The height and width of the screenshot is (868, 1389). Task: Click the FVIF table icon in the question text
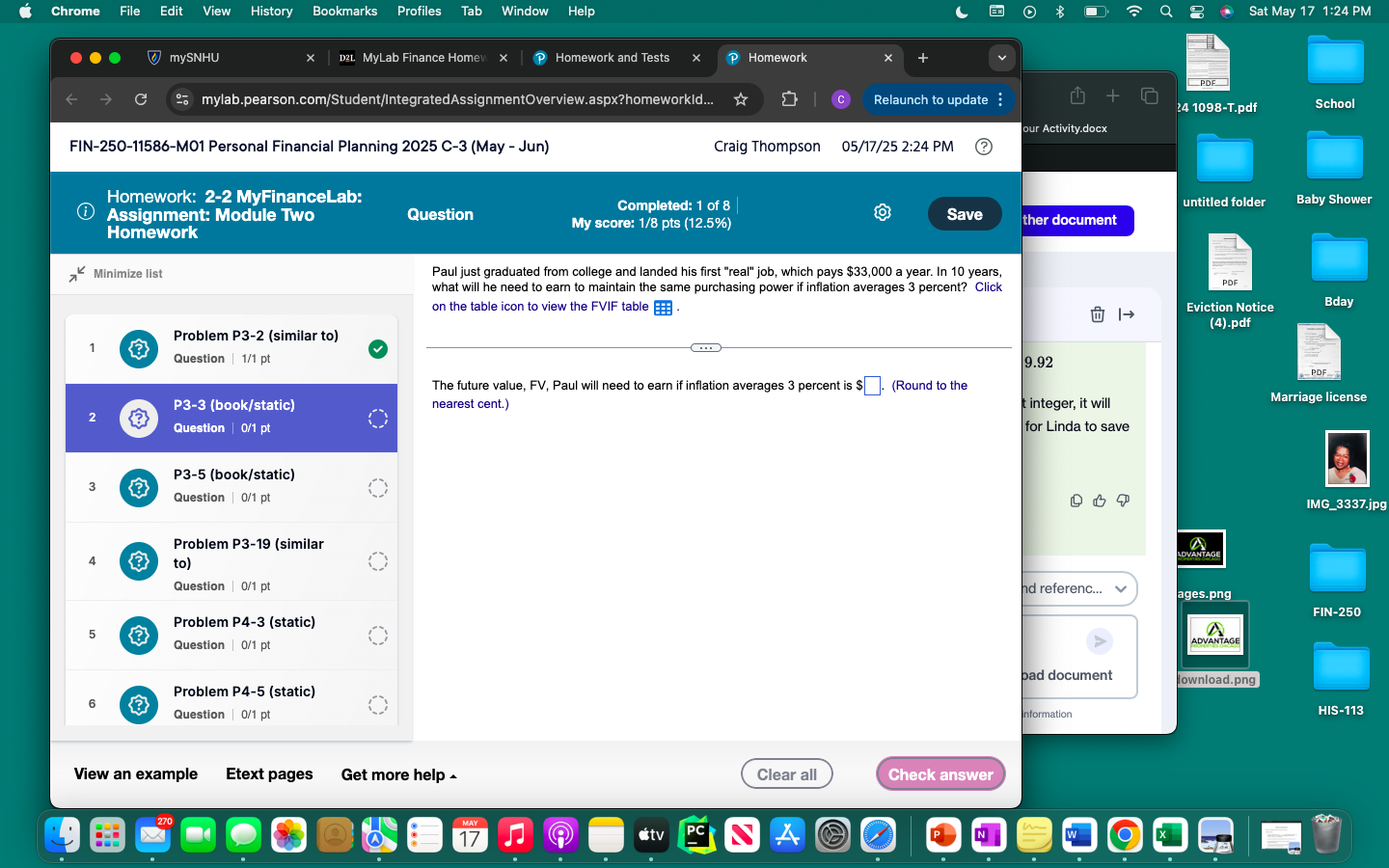coord(663,307)
